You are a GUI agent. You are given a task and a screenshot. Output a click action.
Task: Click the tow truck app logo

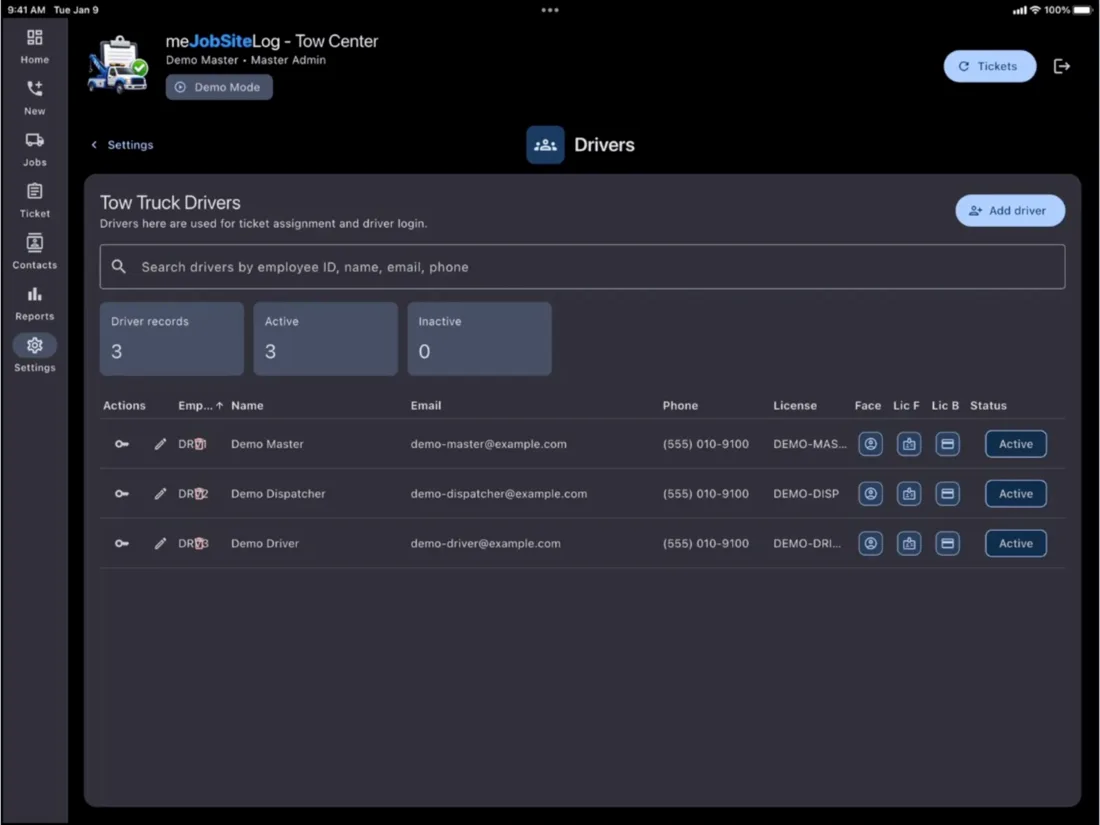(x=118, y=65)
